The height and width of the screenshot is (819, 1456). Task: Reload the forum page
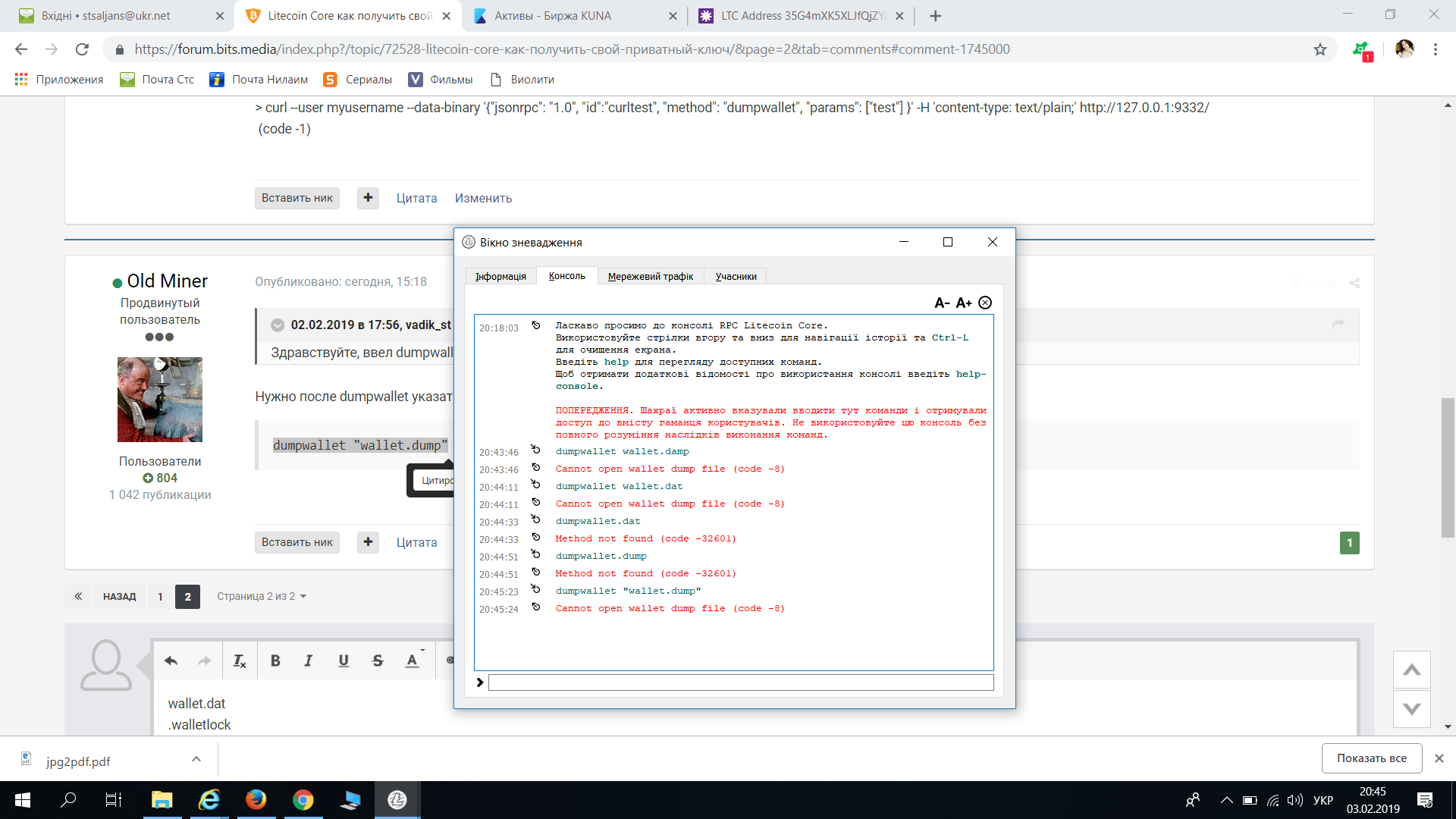click(82, 49)
